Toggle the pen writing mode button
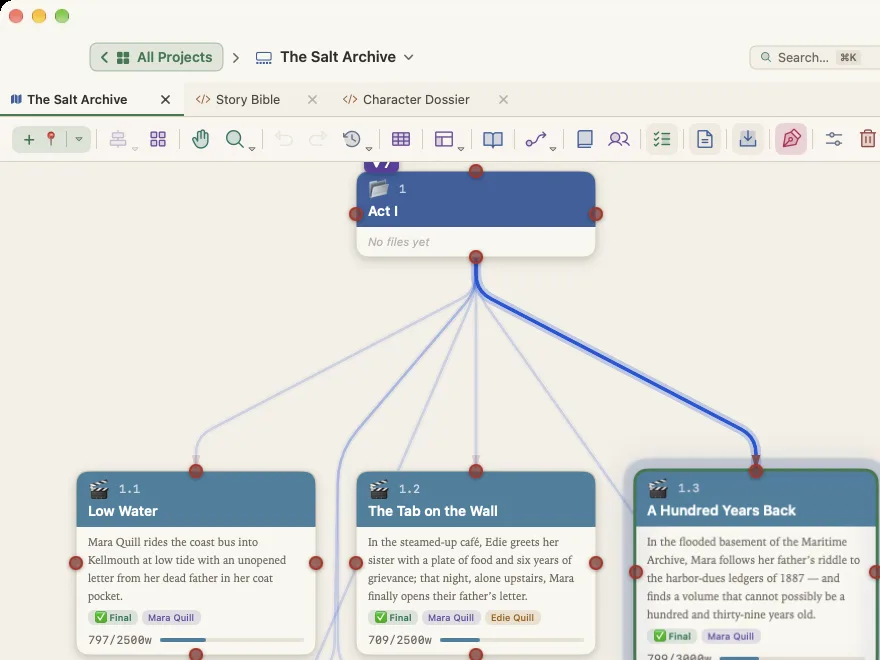Viewport: 880px width, 660px height. (791, 139)
